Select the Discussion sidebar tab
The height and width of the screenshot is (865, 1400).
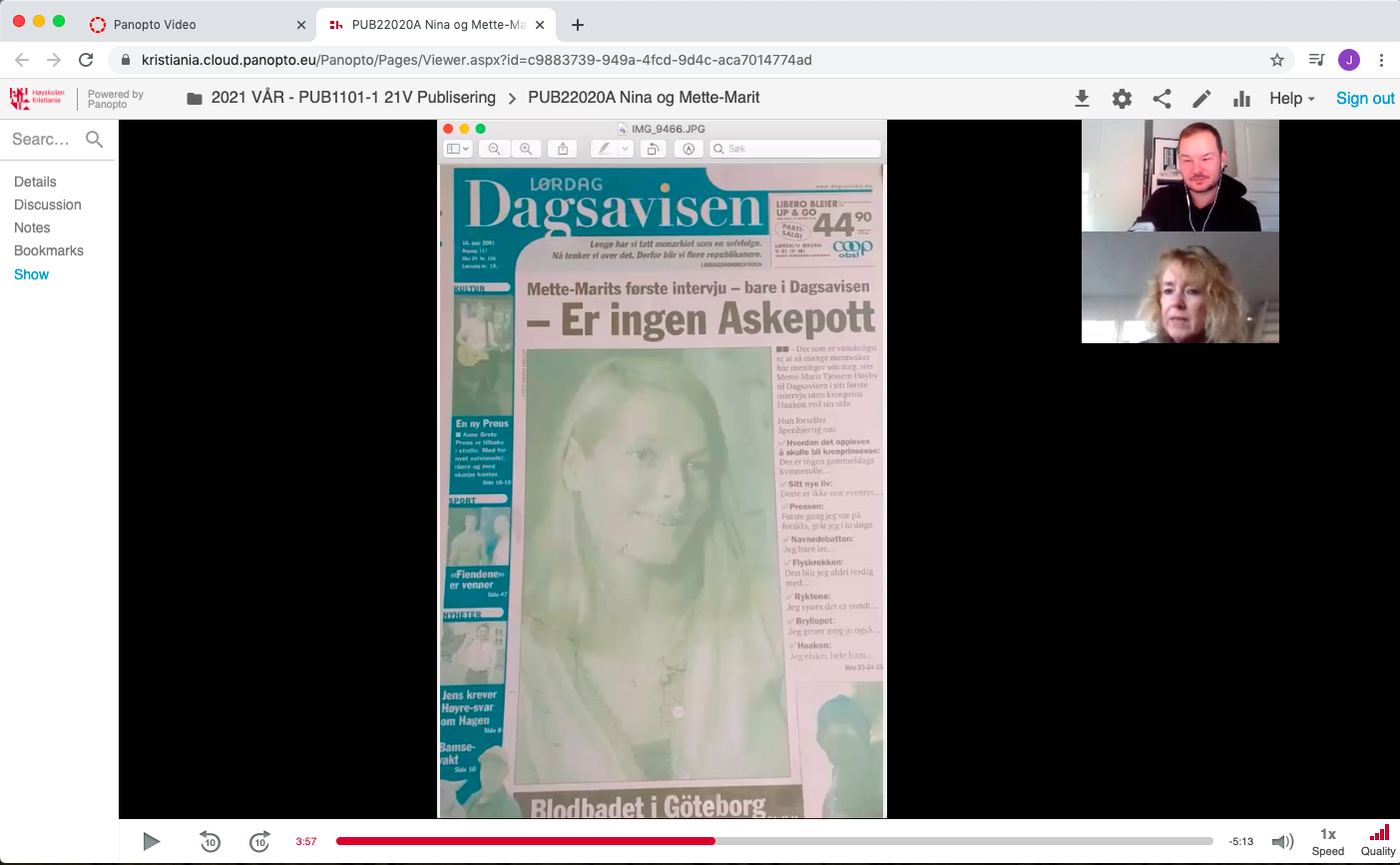tap(48, 205)
